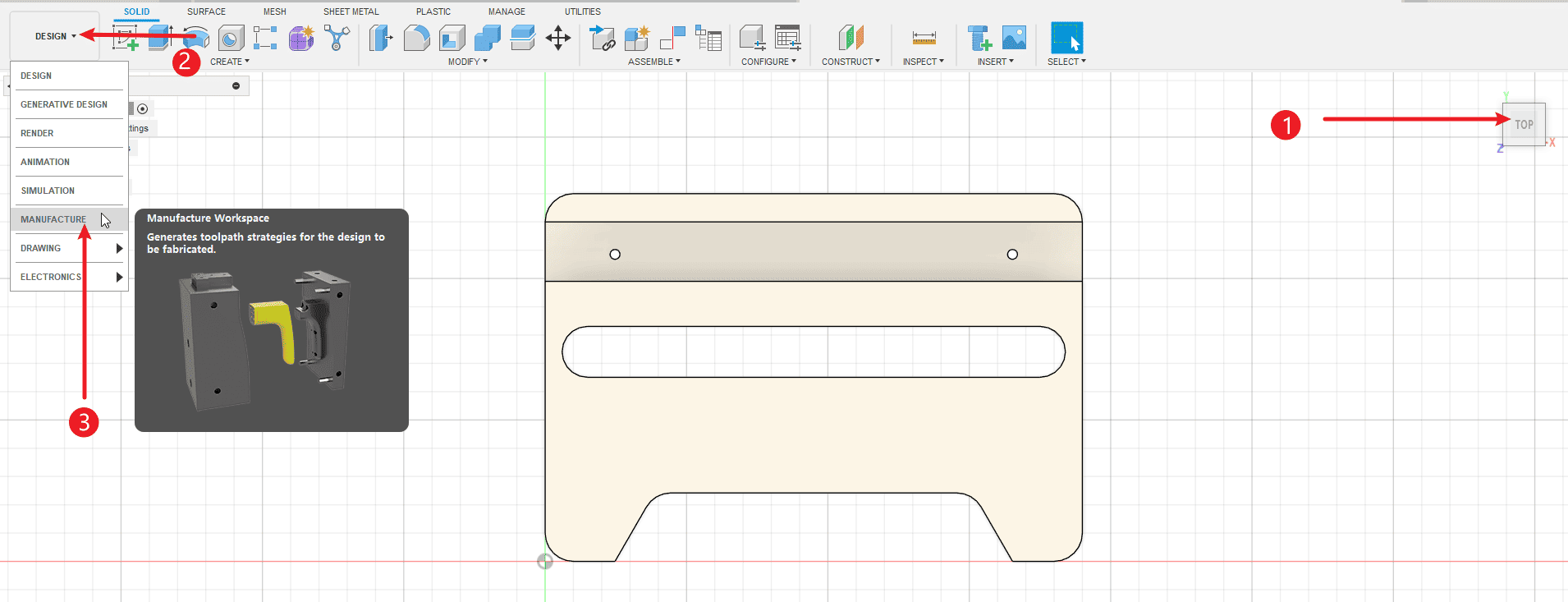Select the Fillet tool icon
The image size is (1568, 602).
click(416, 38)
